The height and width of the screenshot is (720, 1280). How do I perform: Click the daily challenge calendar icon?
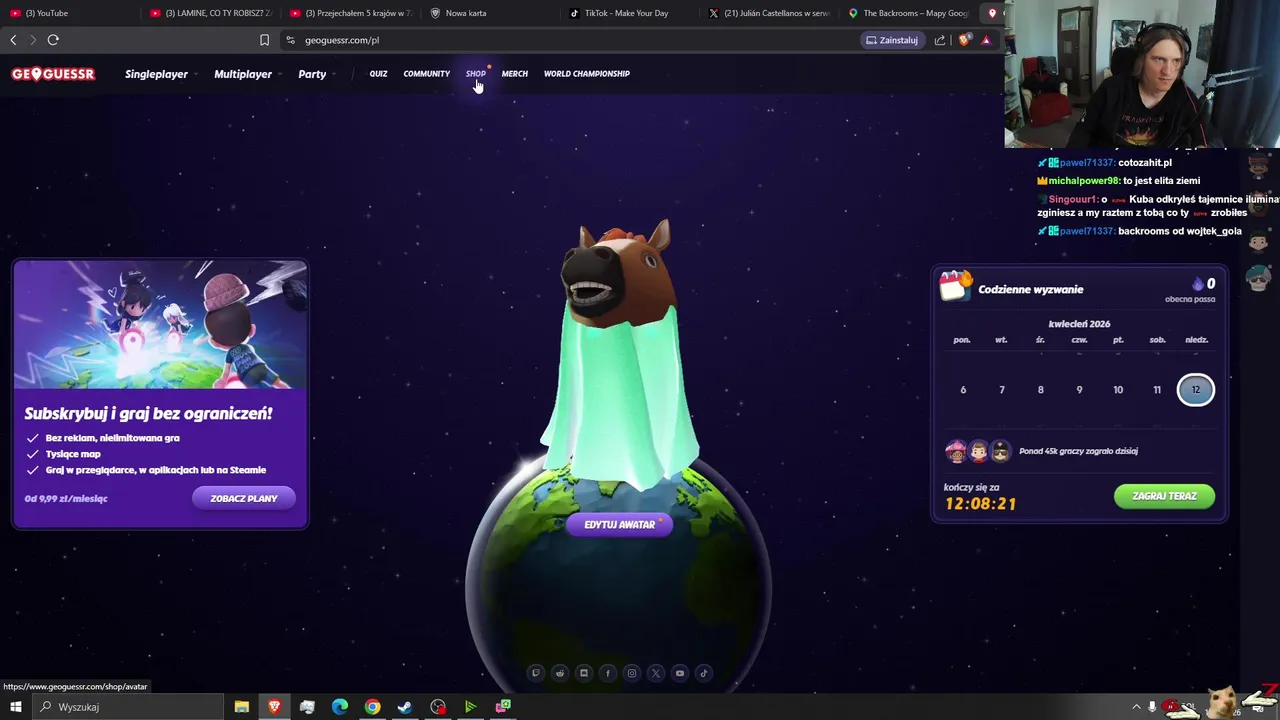coord(955,286)
